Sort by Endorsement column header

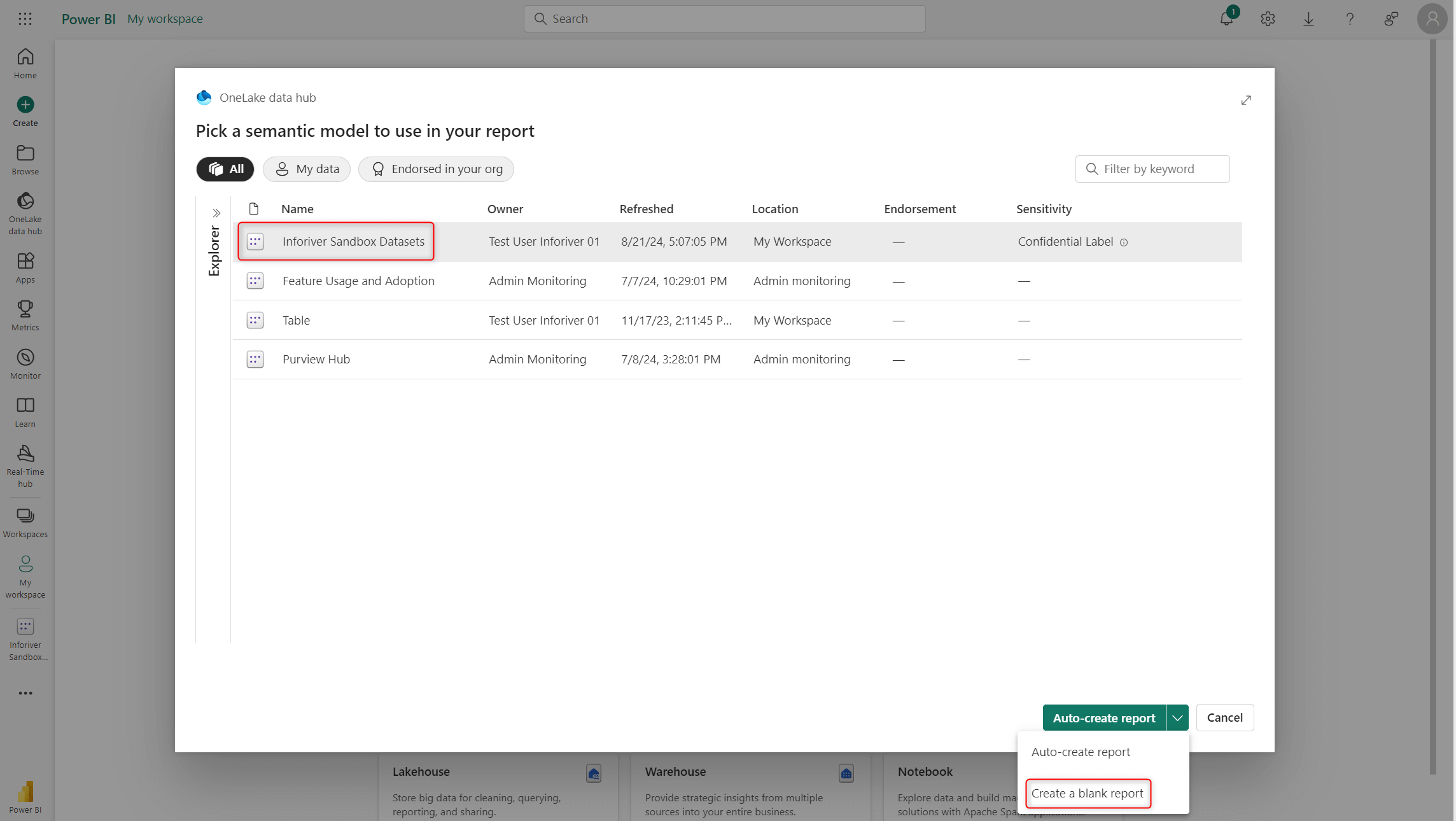pyautogui.click(x=920, y=209)
